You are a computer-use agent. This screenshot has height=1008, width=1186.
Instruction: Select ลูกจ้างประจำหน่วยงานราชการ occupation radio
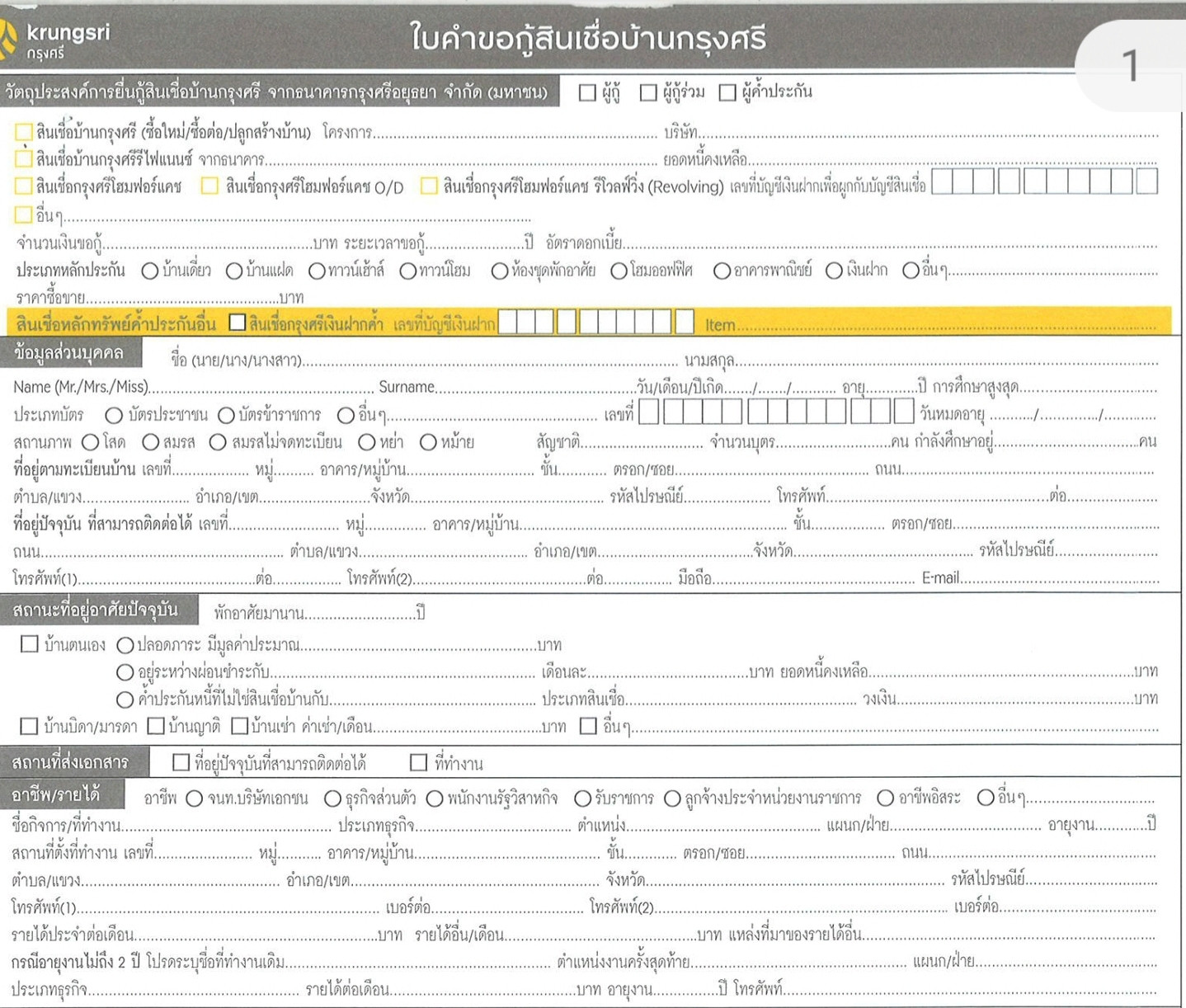672,798
